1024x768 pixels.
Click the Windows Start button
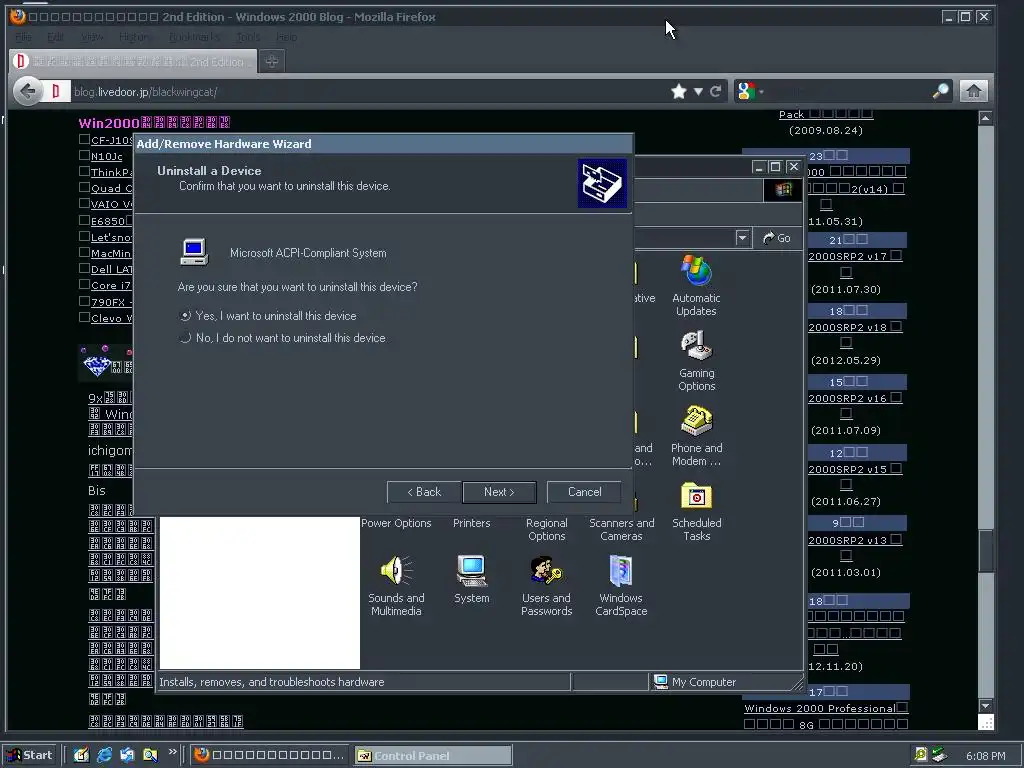pos(30,756)
